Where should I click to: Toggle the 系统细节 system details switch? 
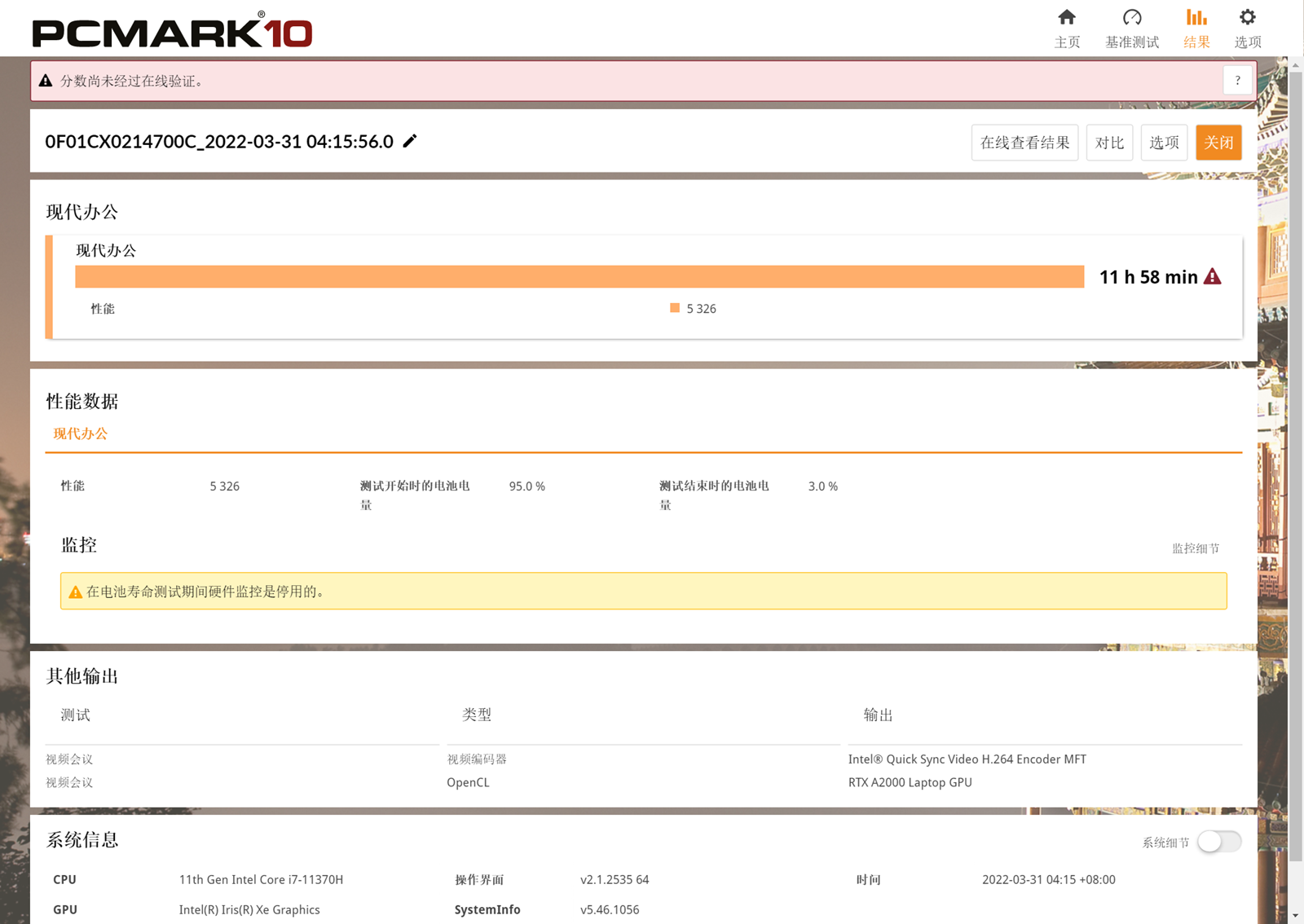[1218, 842]
